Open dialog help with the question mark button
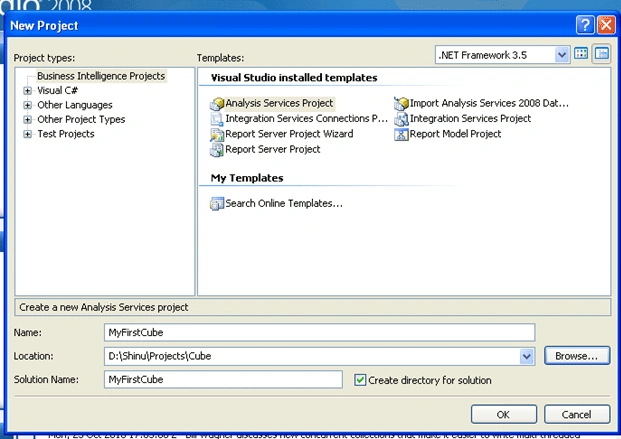The width and height of the screenshot is (621, 439). click(x=585, y=25)
